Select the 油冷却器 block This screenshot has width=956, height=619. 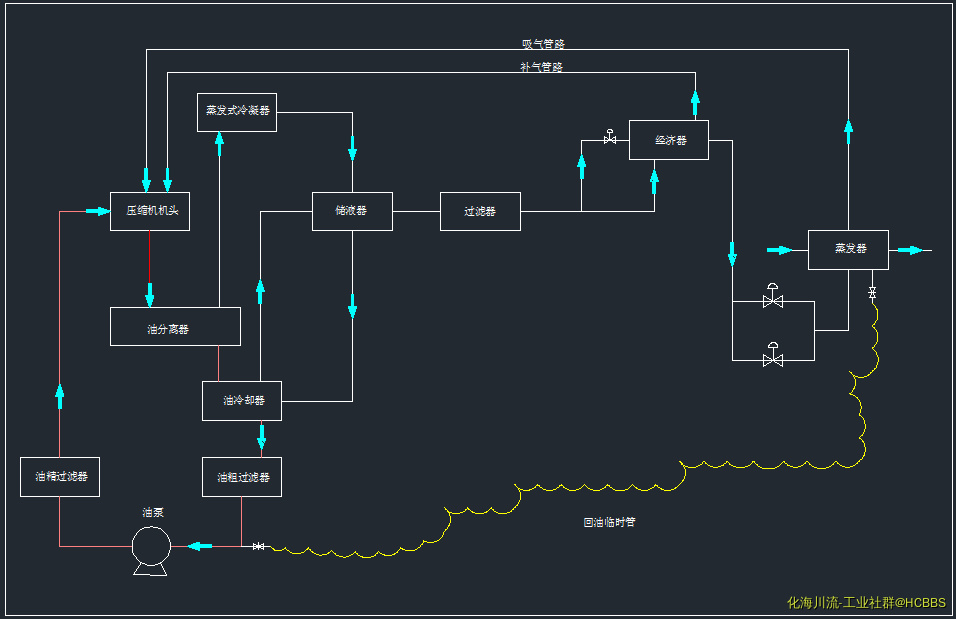(x=241, y=401)
